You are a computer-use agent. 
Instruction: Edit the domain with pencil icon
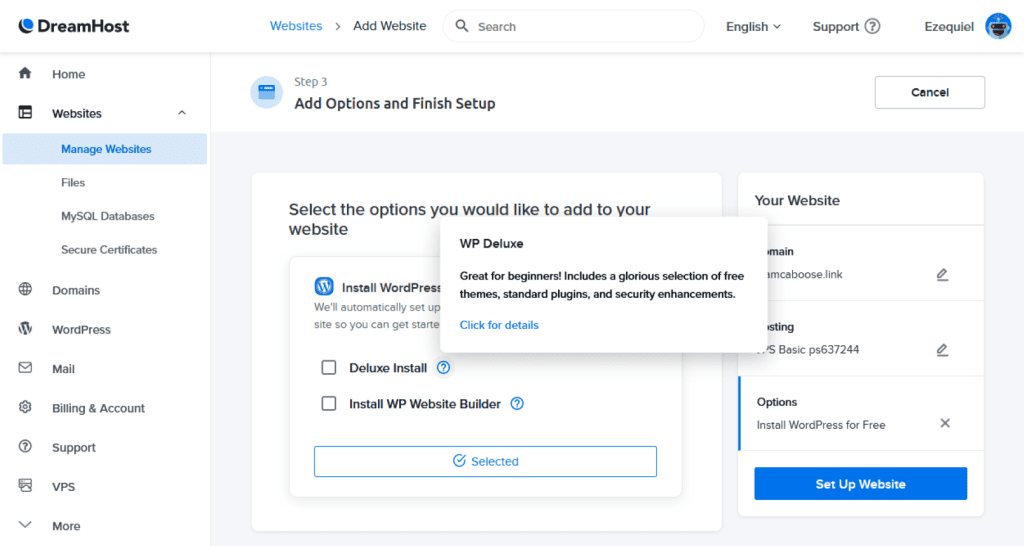(942, 274)
